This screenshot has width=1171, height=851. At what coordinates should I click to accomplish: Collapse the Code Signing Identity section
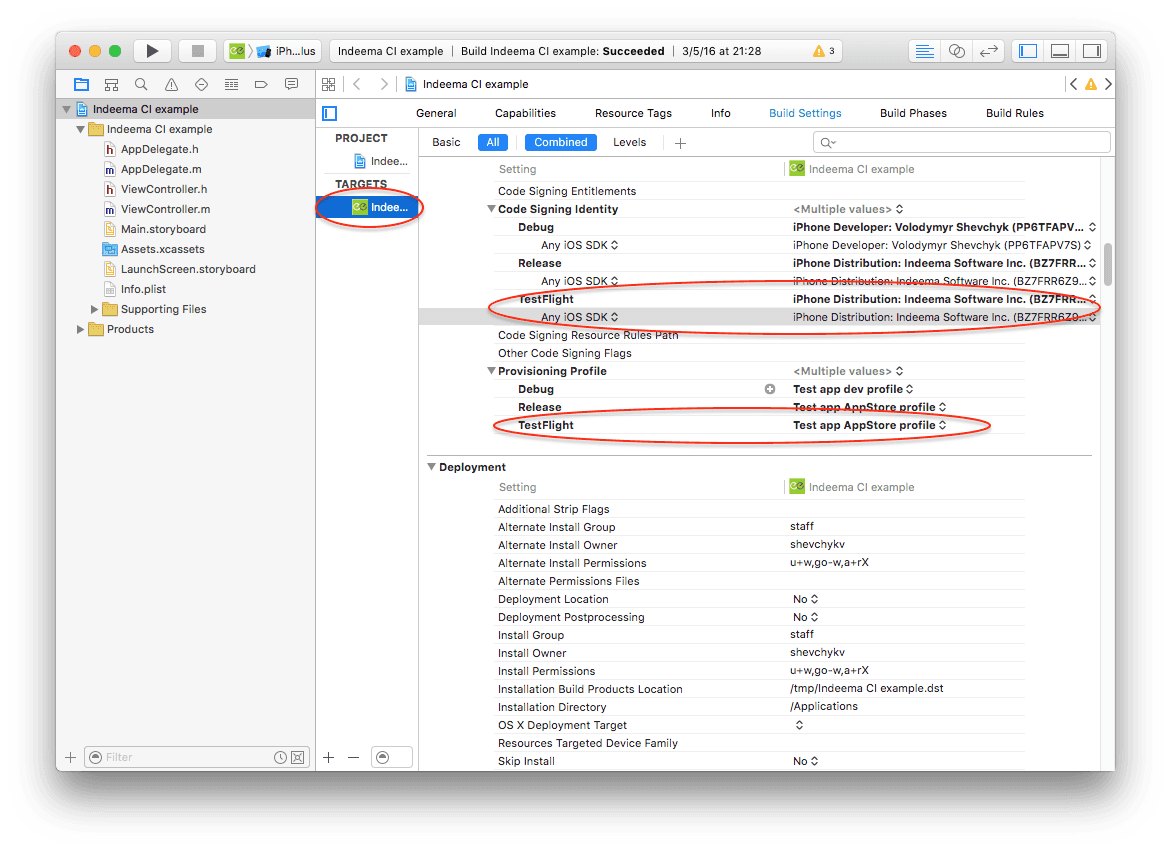[x=491, y=208]
